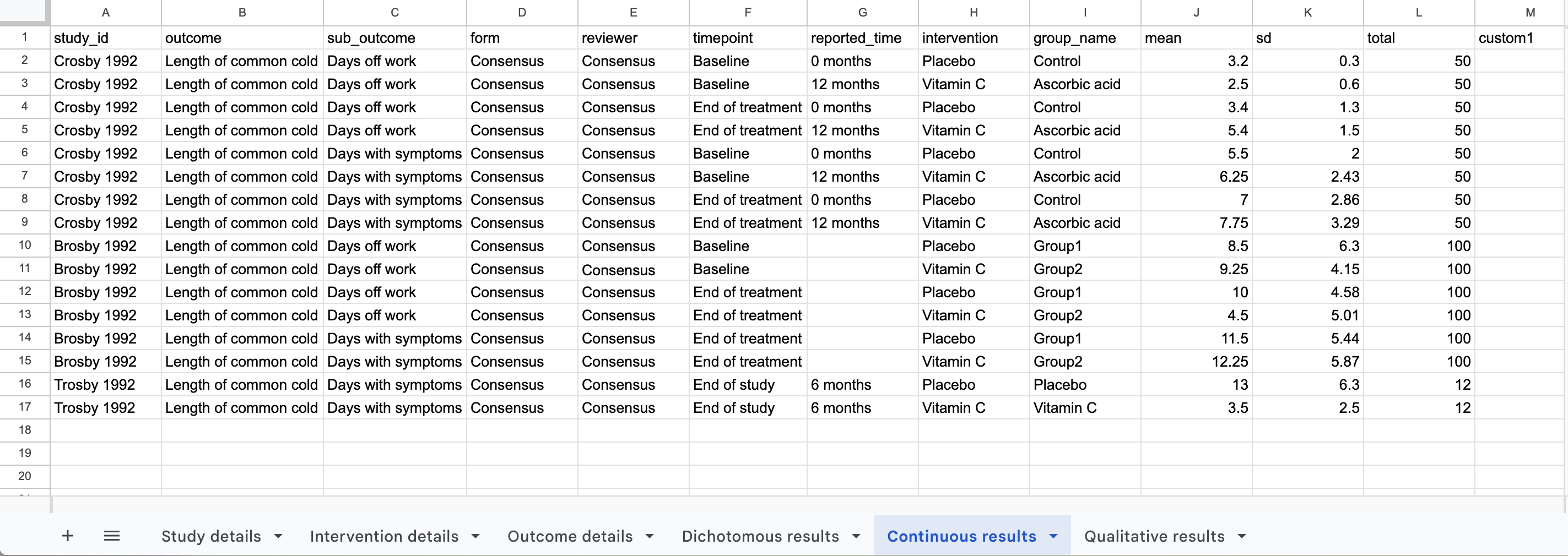Image resolution: width=1568 pixels, height=556 pixels.
Task: Open the Outcome details tab dropdown
Action: (x=649, y=536)
